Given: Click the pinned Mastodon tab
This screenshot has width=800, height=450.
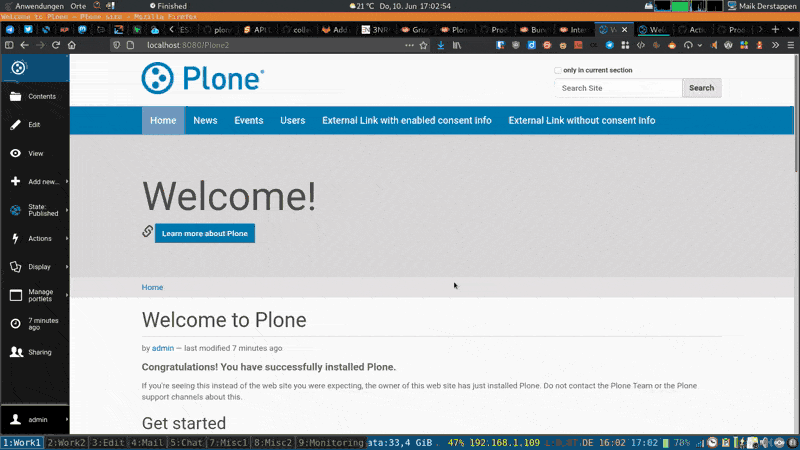Looking at the screenshot, I should tap(82, 30).
